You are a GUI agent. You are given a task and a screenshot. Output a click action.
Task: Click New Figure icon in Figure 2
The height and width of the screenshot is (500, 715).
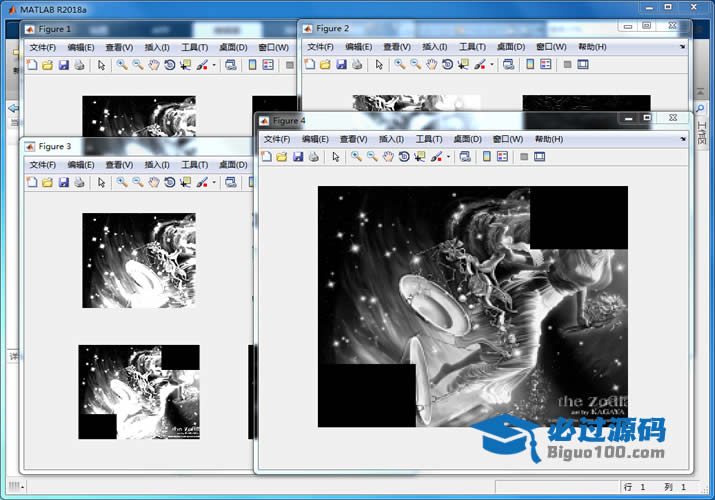[310, 64]
